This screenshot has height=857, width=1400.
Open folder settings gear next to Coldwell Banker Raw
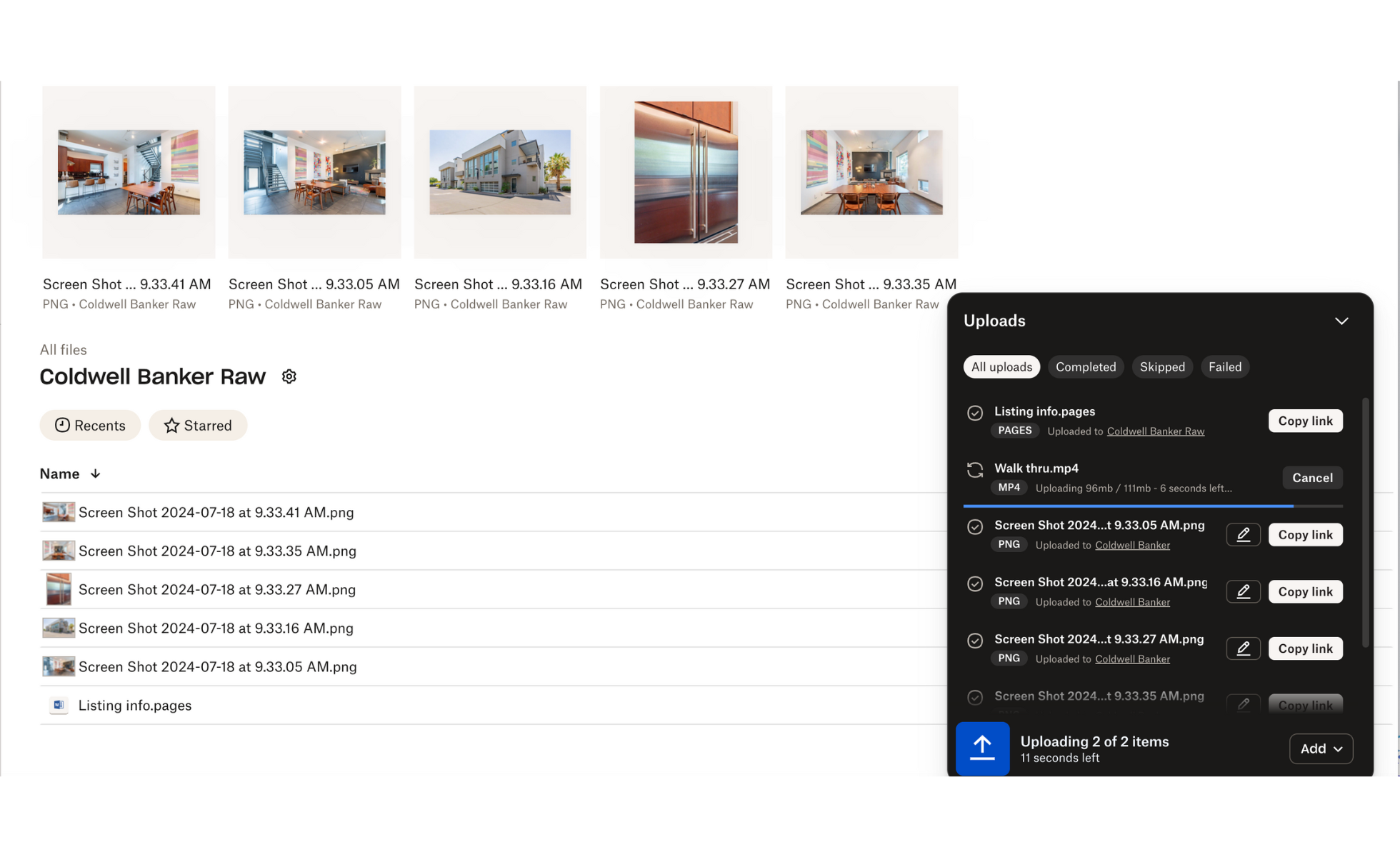pos(289,376)
